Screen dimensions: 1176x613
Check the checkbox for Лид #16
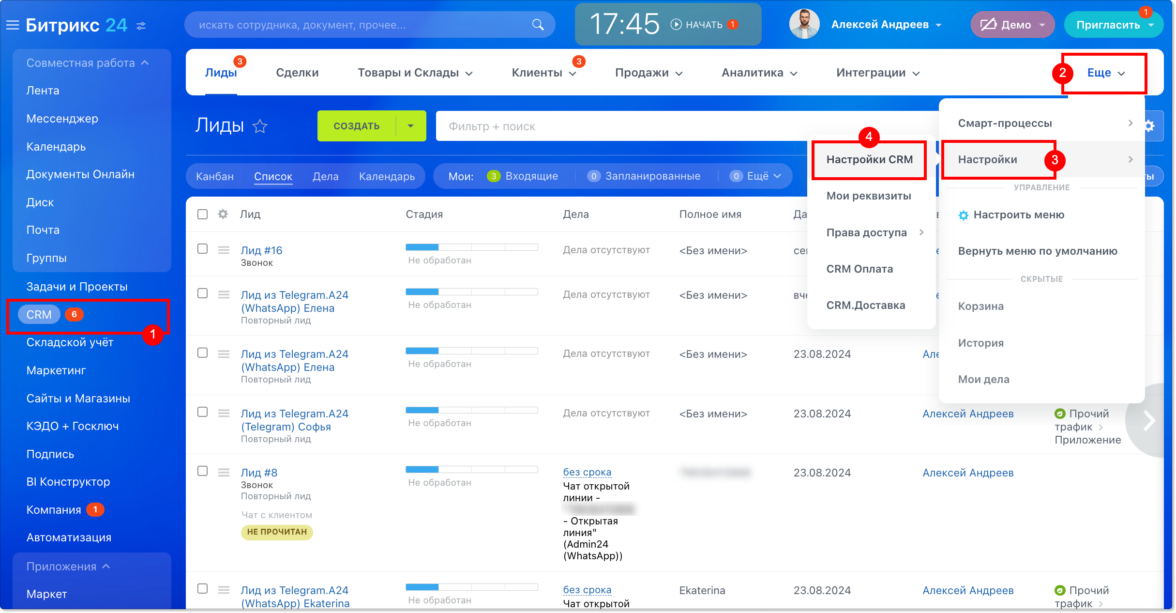(x=203, y=249)
